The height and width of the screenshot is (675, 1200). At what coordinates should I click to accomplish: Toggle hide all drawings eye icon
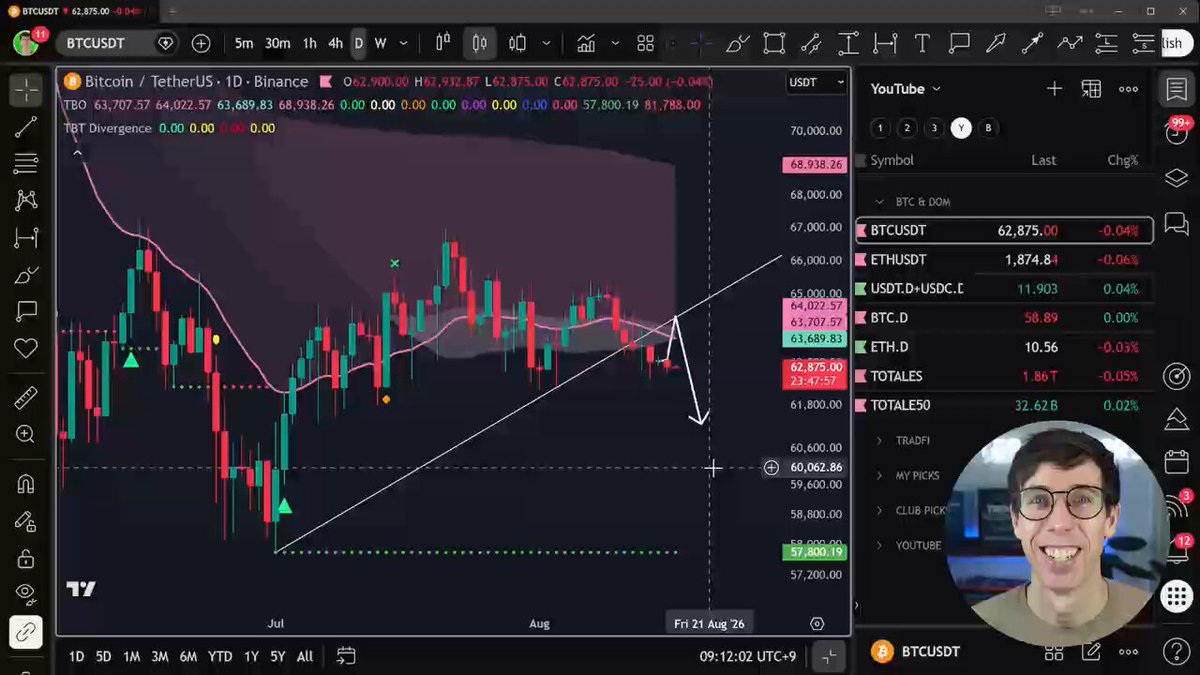[x=26, y=595]
